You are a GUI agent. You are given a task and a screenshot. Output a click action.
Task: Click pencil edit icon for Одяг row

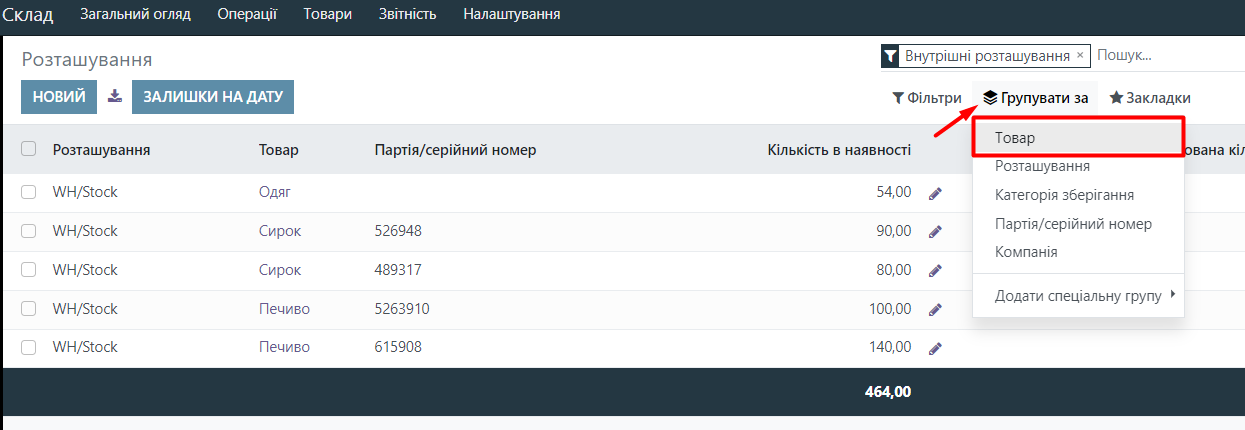pos(935,193)
